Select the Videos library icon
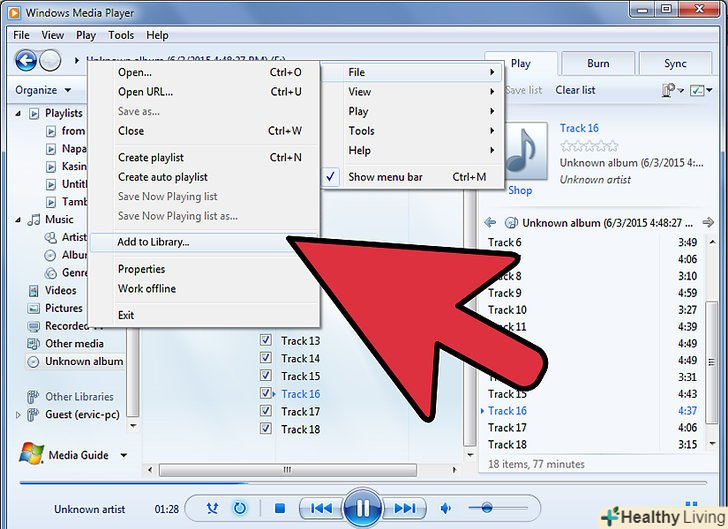Screen dimensions: 728x529 tap(34, 291)
